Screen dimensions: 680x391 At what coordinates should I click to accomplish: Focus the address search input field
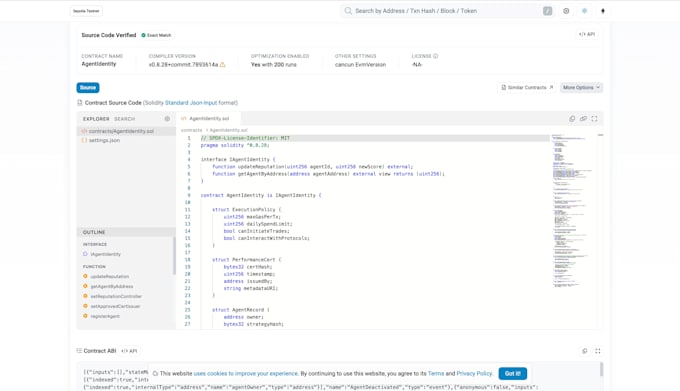point(447,11)
